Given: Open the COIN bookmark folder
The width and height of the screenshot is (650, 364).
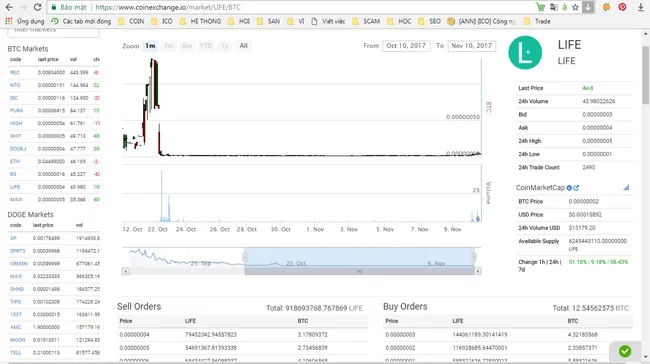Looking at the screenshot, I should pyautogui.click(x=131, y=21).
